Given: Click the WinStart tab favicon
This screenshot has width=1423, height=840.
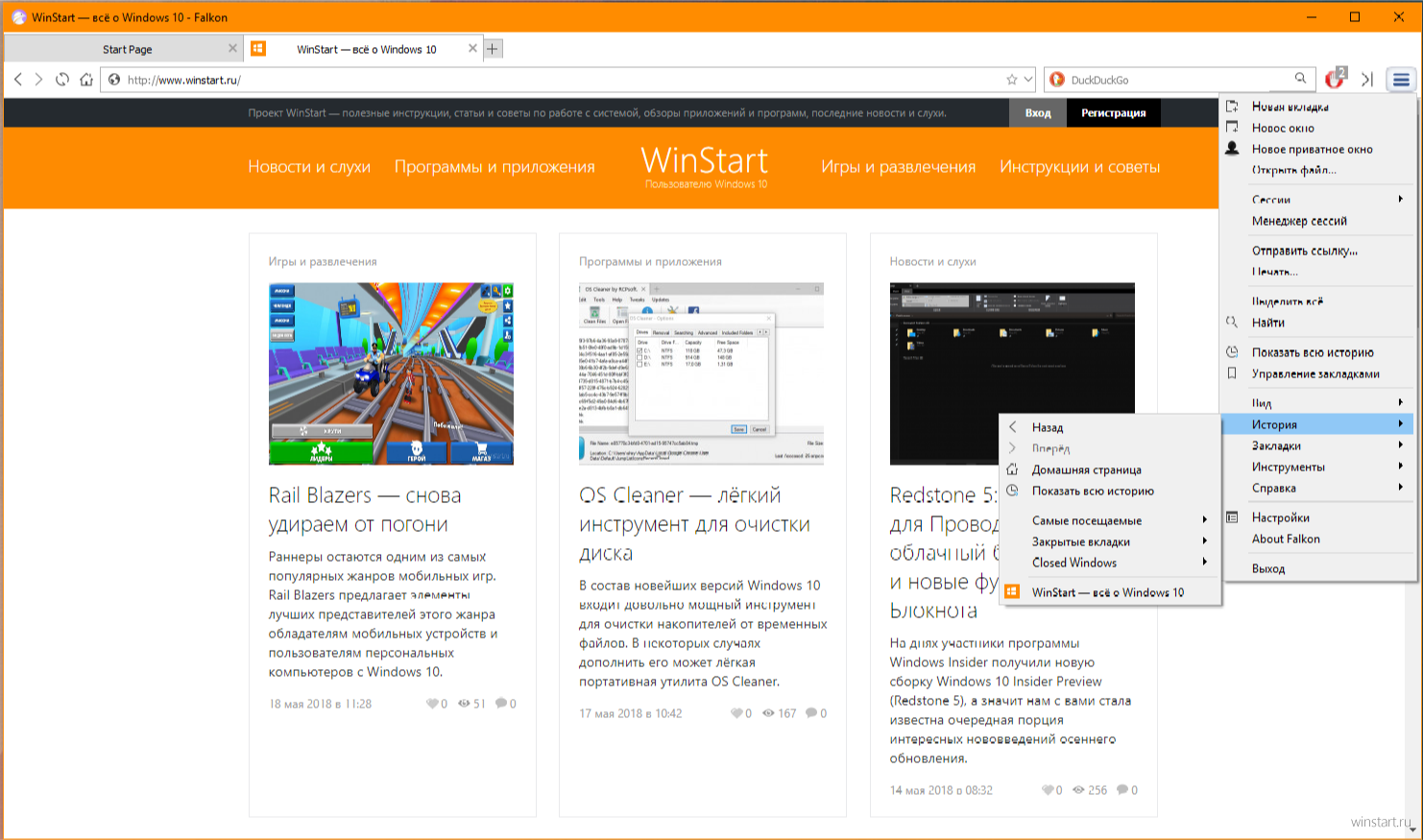Looking at the screenshot, I should coord(258,48).
